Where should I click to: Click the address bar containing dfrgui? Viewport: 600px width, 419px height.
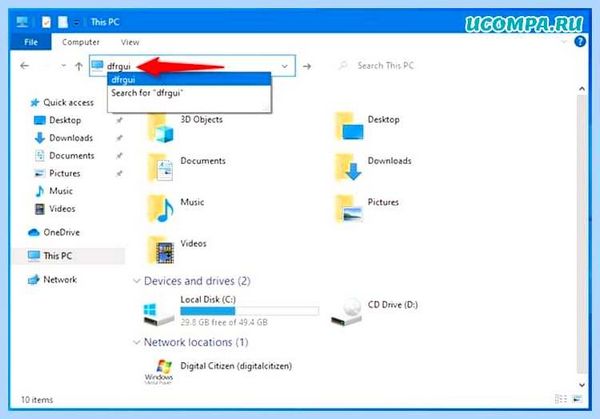click(192, 66)
